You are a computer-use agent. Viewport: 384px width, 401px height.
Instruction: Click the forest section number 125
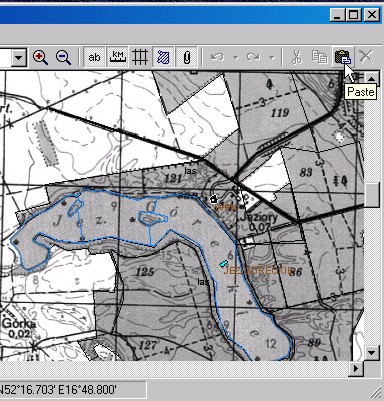click(x=145, y=272)
